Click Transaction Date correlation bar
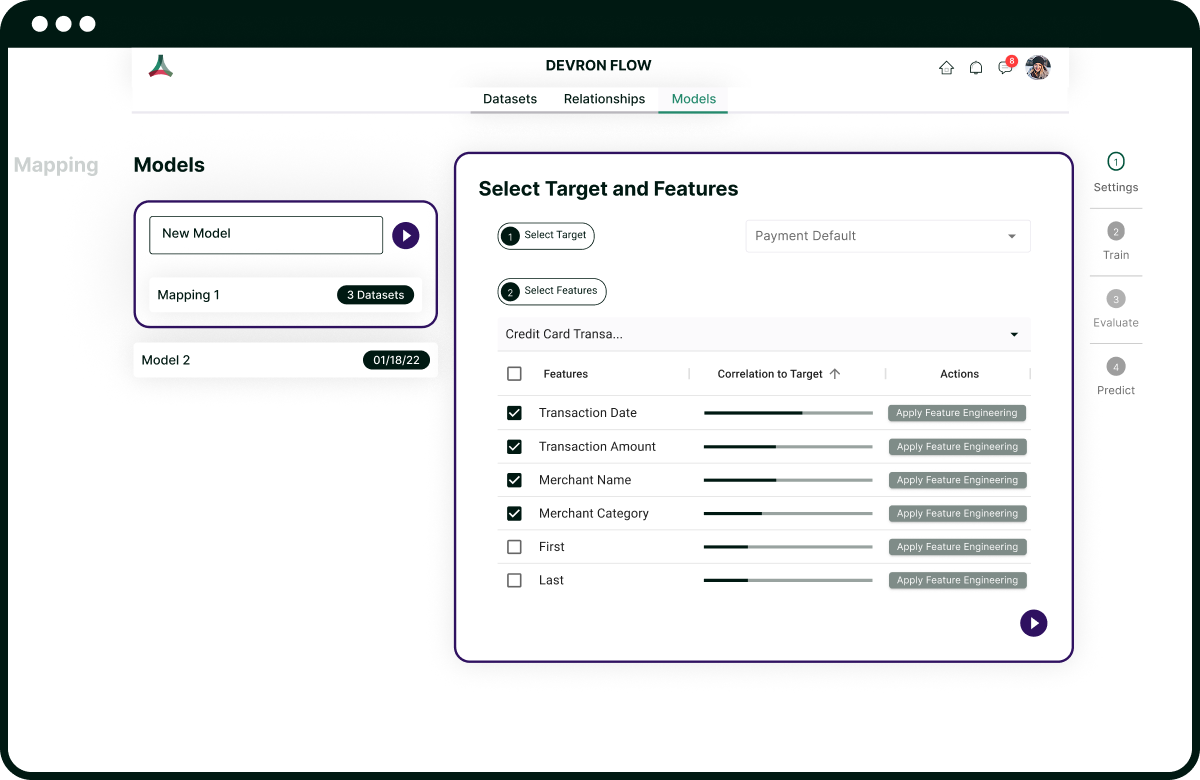The width and height of the screenshot is (1200, 780). [788, 413]
